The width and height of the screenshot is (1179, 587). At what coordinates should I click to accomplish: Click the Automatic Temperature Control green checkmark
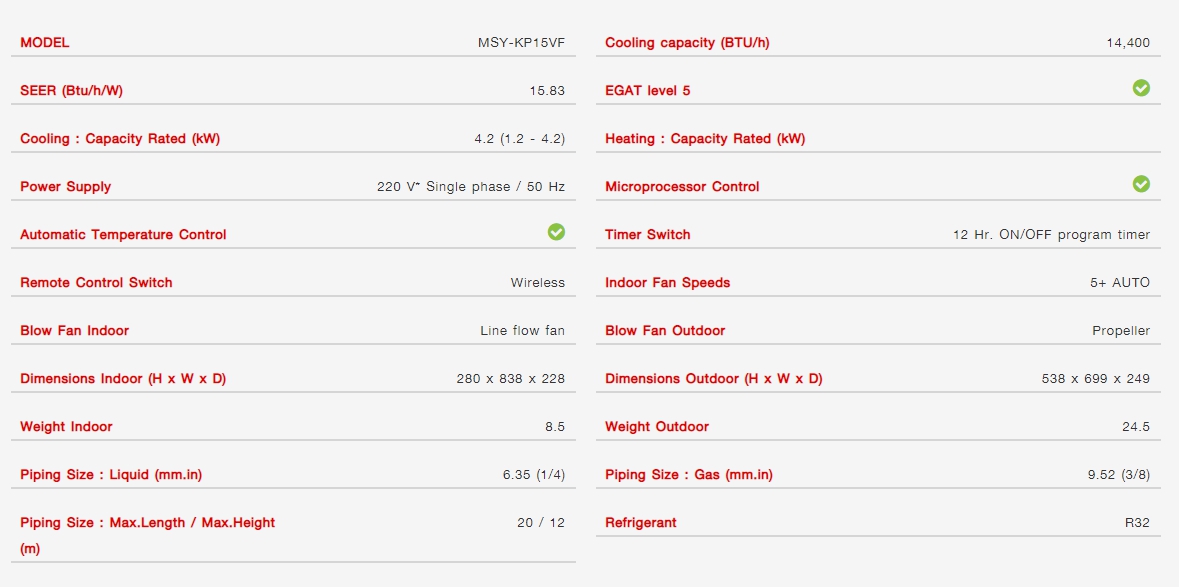point(556,232)
